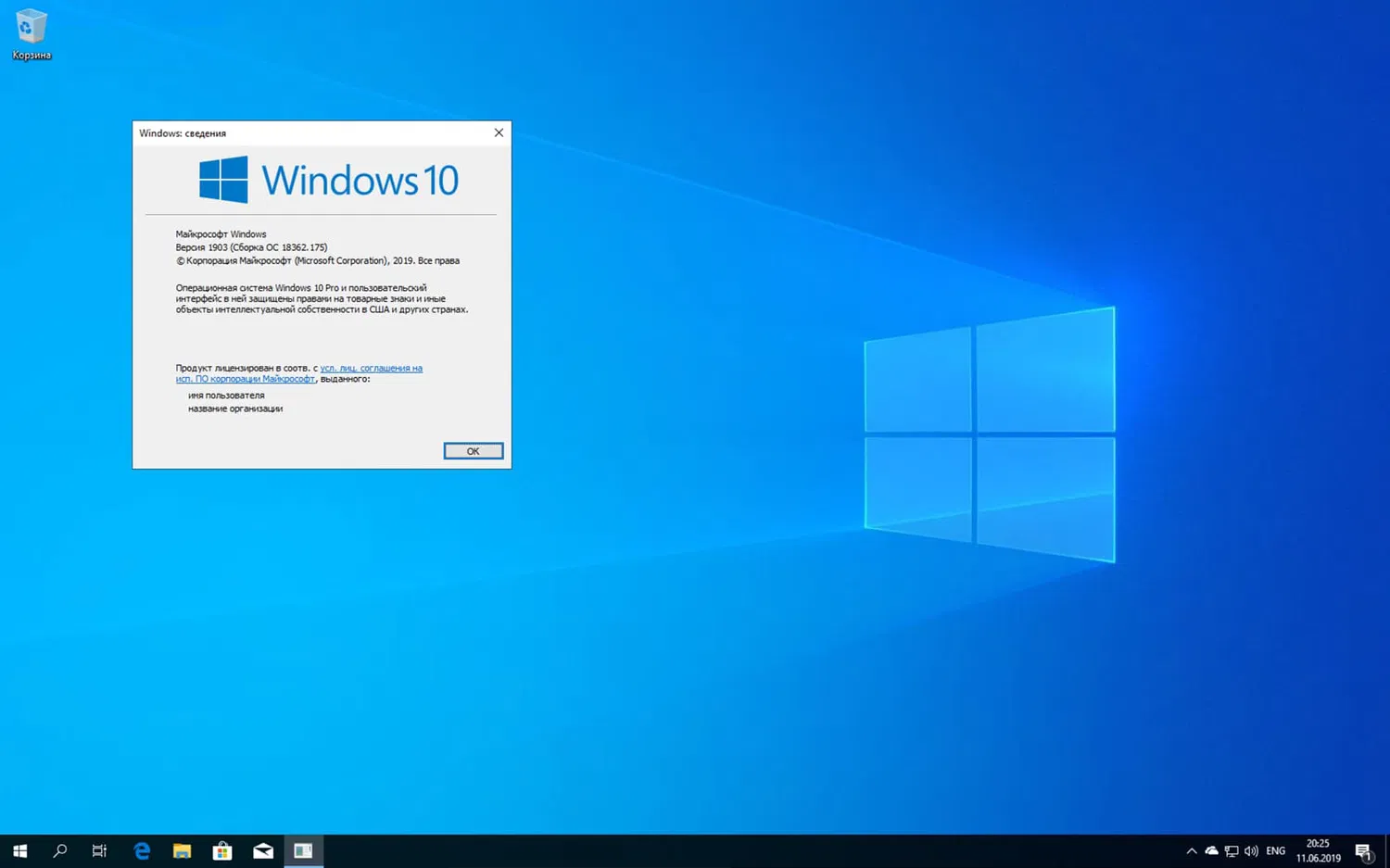1390x868 pixels.
Task: Expand hidden system tray icons
Action: 1191,849
